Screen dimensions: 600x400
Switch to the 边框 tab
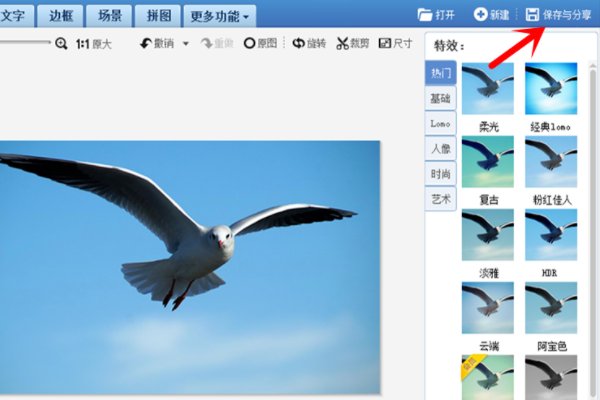pos(61,16)
